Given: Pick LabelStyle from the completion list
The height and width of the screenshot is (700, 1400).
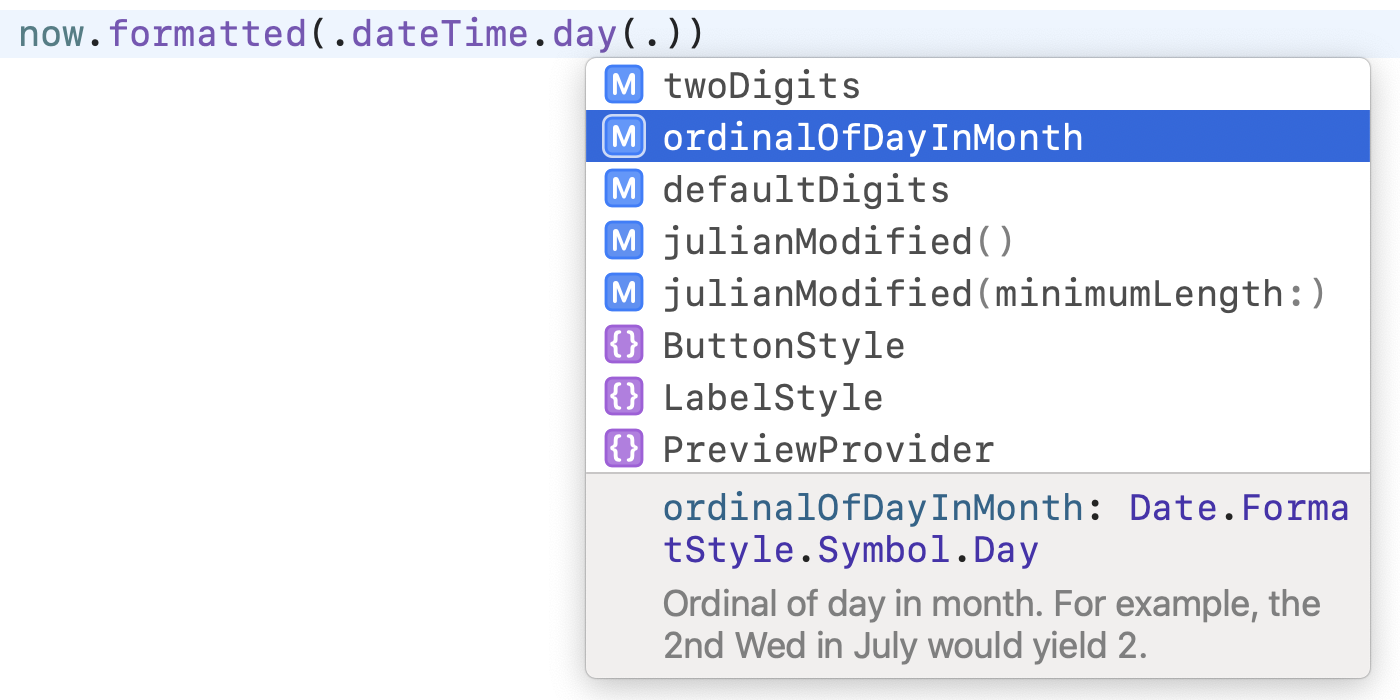Looking at the screenshot, I should [x=772, y=398].
